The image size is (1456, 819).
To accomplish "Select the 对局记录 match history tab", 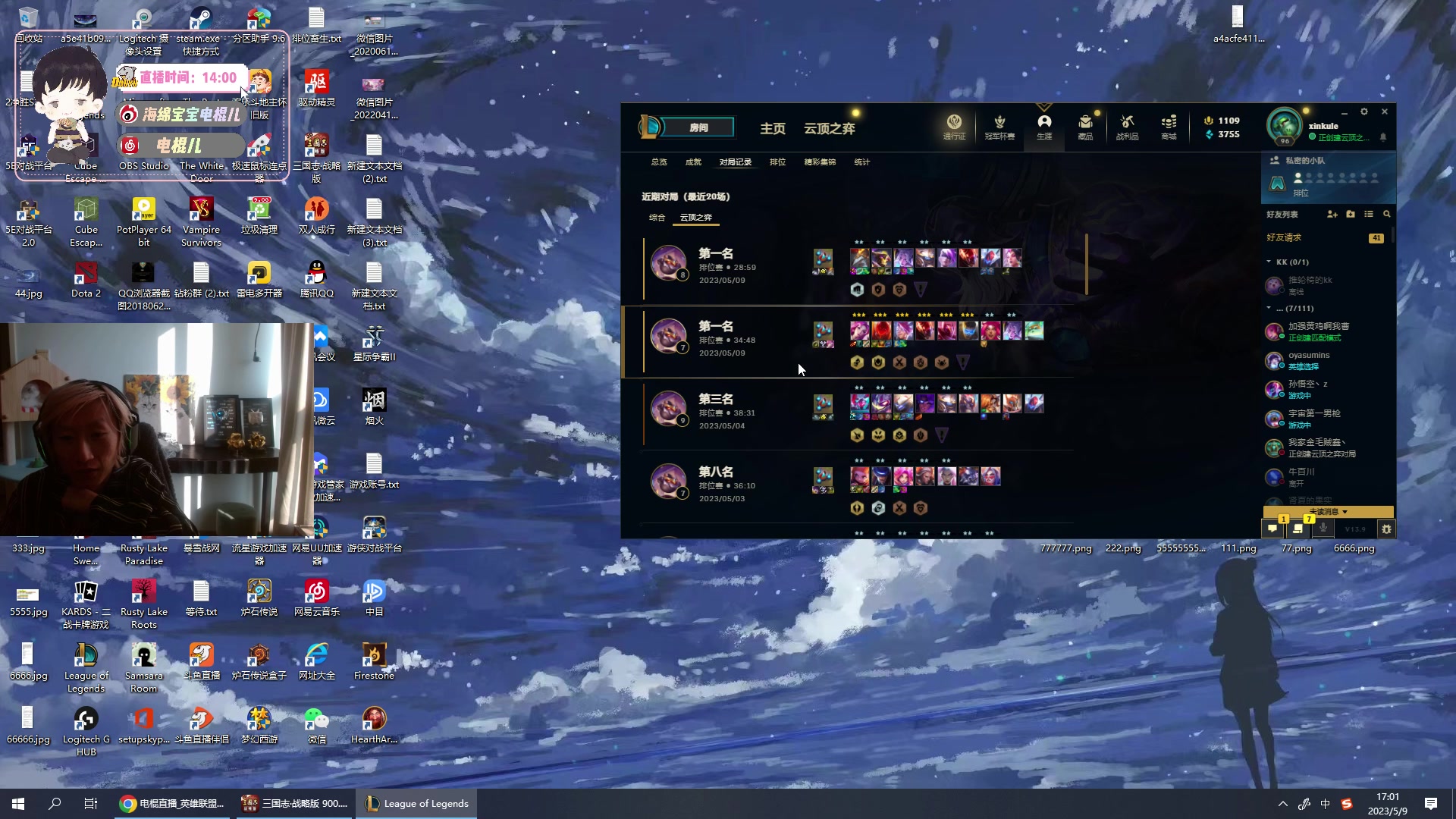I will [736, 162].
